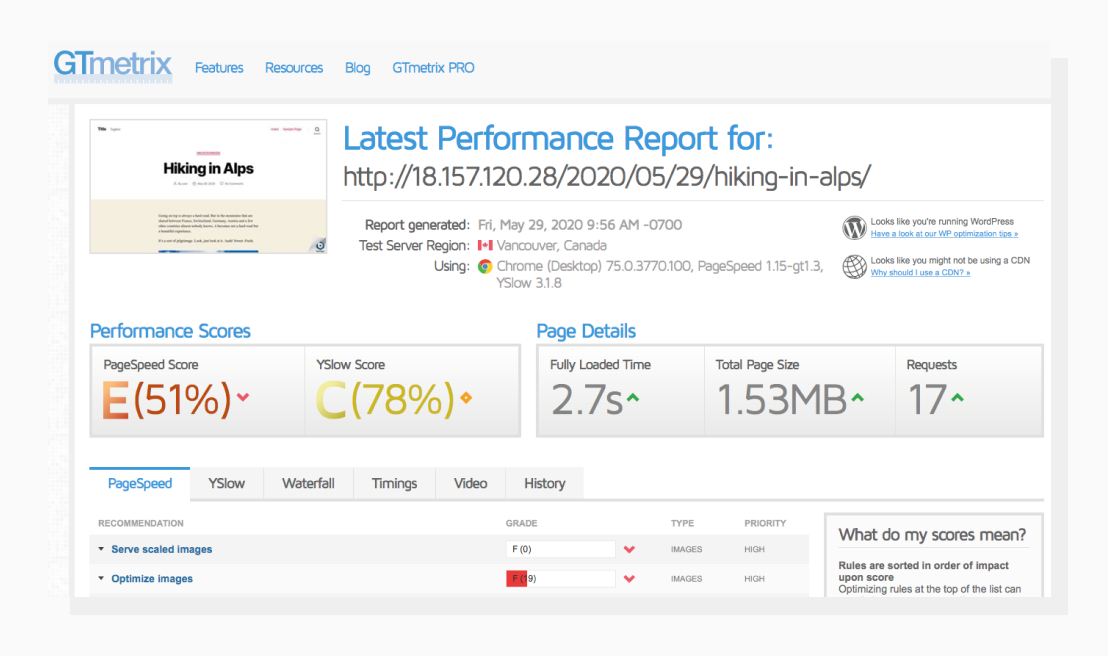Click the Hiking in Alps page preview thumbnail
Viewport: 1108px width, 656px height.
click(x=207, y=185)
